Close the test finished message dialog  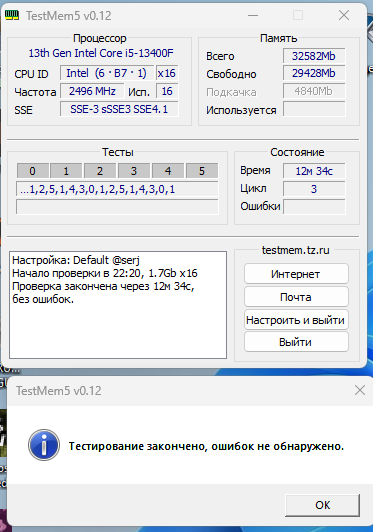(359, 390)
